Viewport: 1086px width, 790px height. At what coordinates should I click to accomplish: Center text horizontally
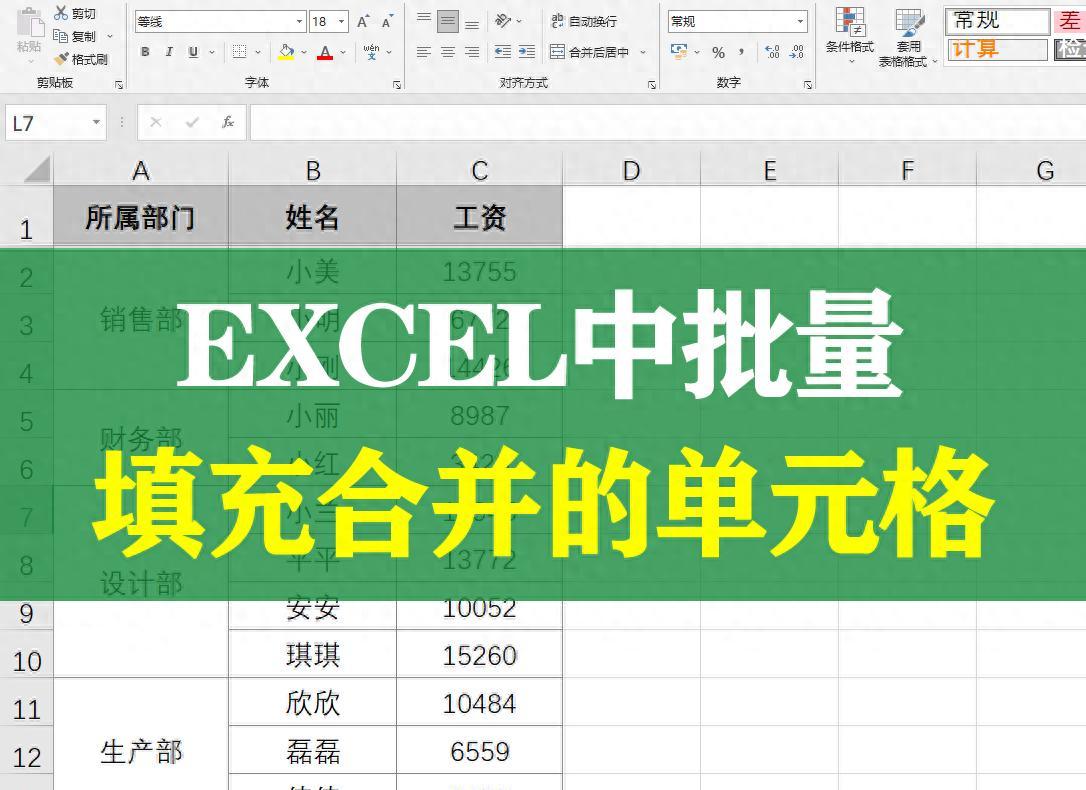(x=448, y=52)
